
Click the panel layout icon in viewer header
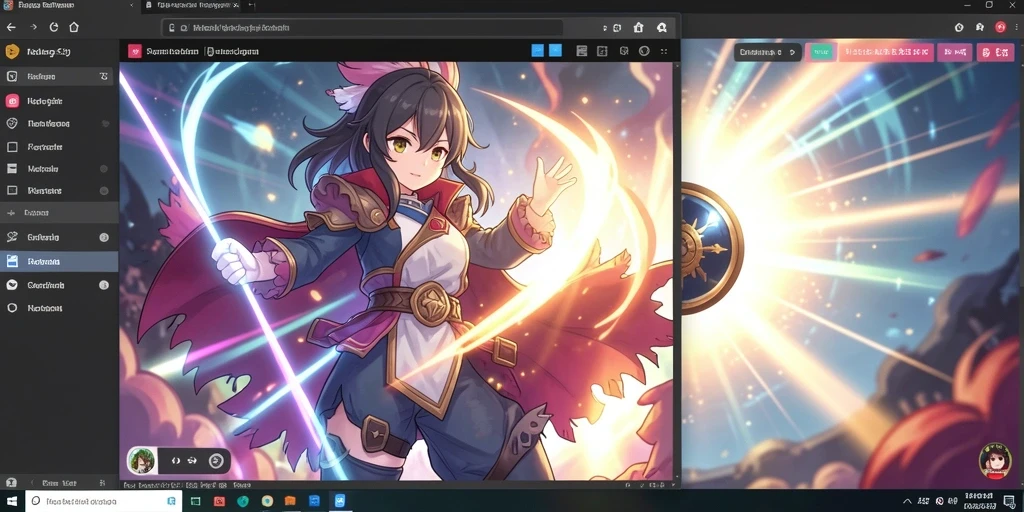click(x=581, y=51)
